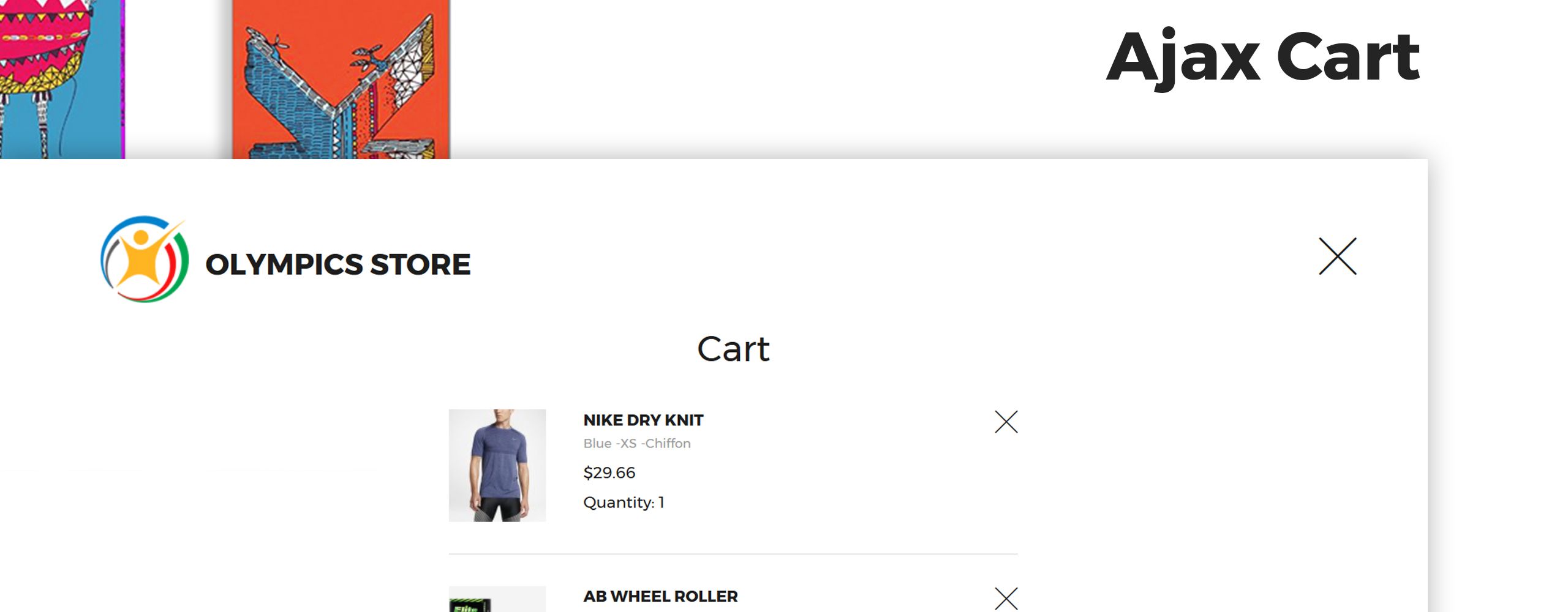Click the divider line below Nike Dry Knit
The height and width of the screenshot is (612, 1568).
point(733,554)
